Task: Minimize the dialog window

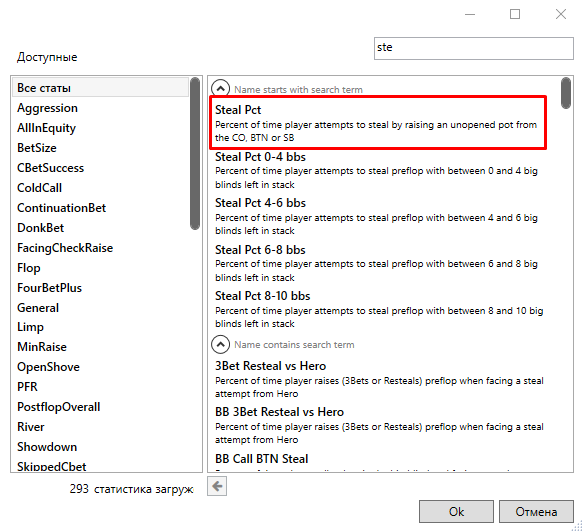Action: (x=470, y=14)
